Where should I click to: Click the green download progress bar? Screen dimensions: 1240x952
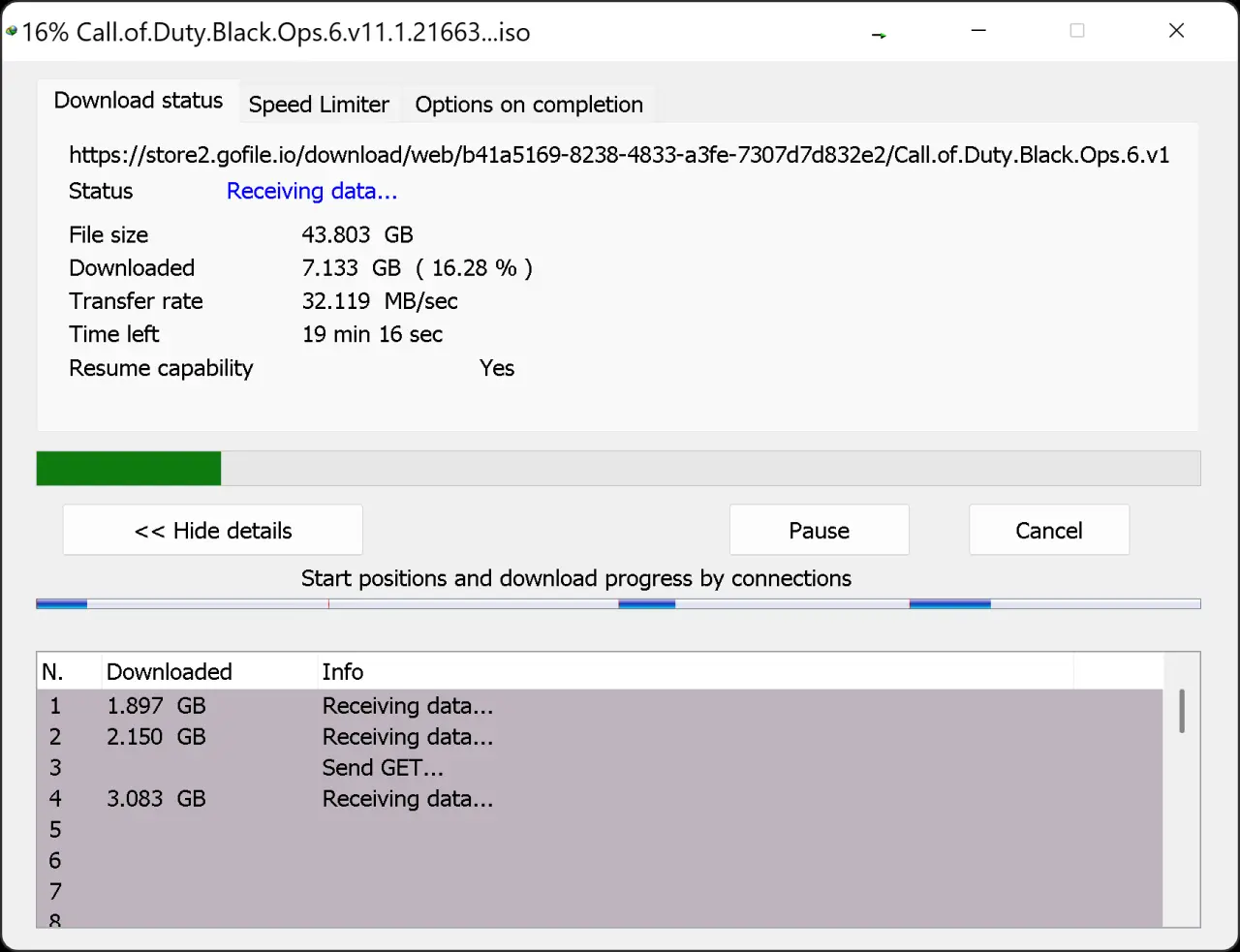click(x=618, y=468)
